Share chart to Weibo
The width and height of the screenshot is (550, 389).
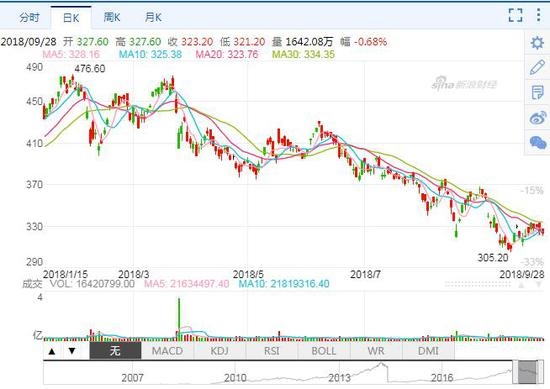538,118
